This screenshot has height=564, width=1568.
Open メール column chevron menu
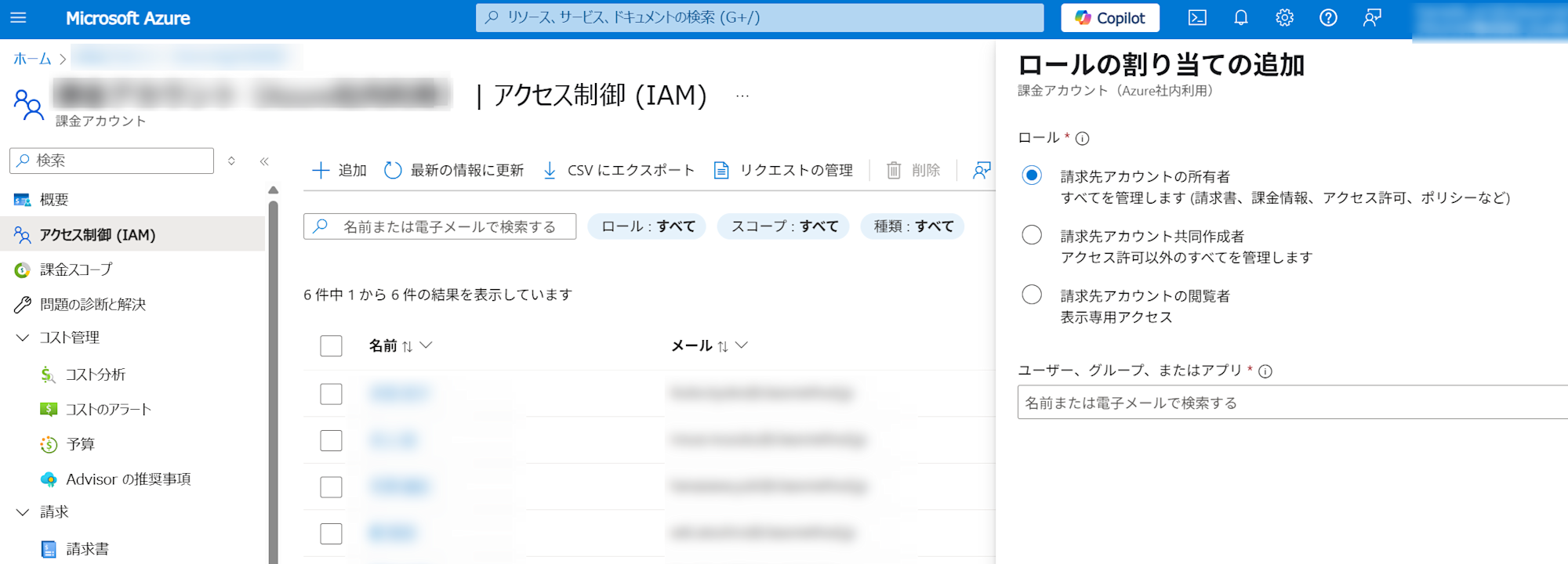pos(742,345)
